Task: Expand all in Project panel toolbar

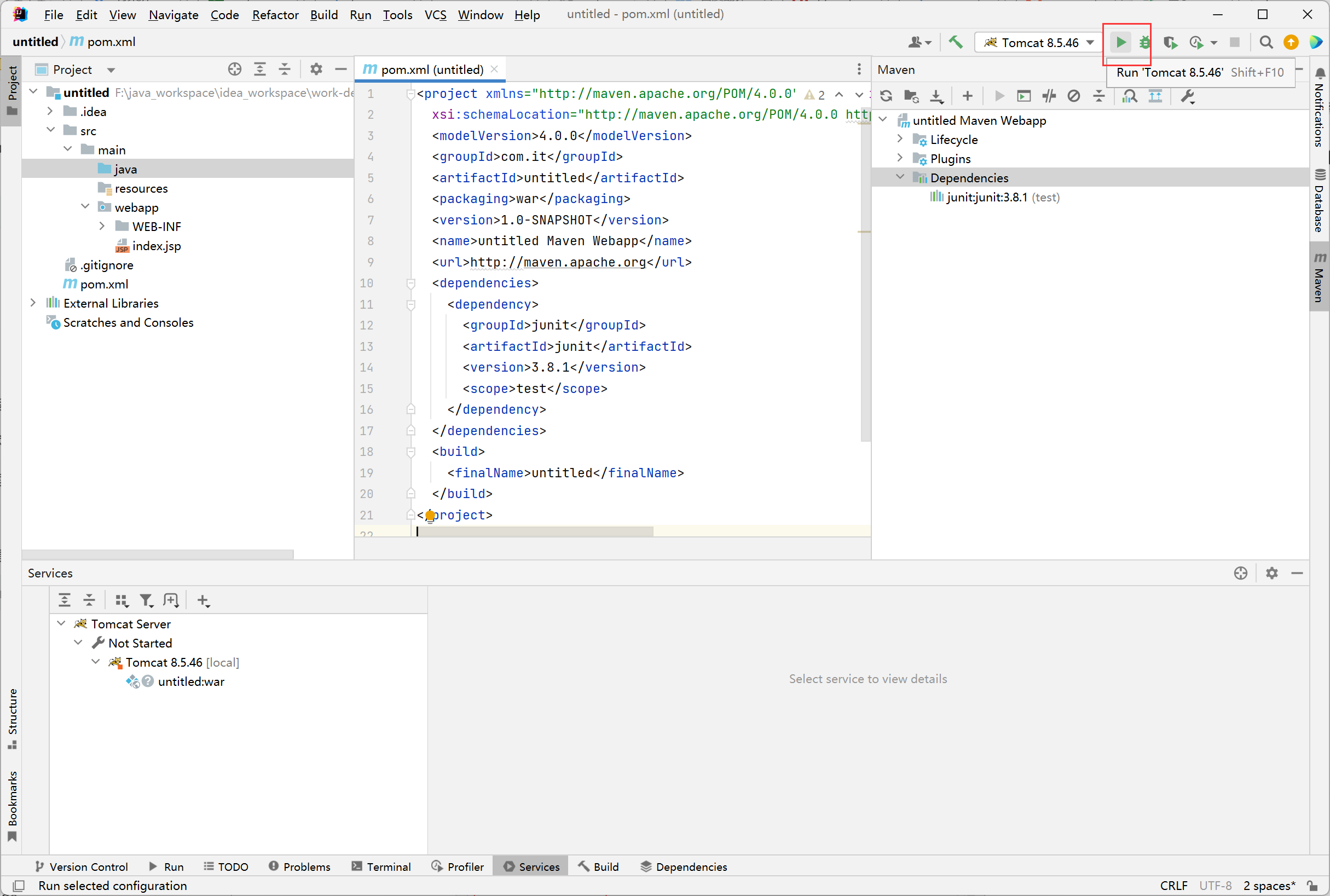Action: 259,69
